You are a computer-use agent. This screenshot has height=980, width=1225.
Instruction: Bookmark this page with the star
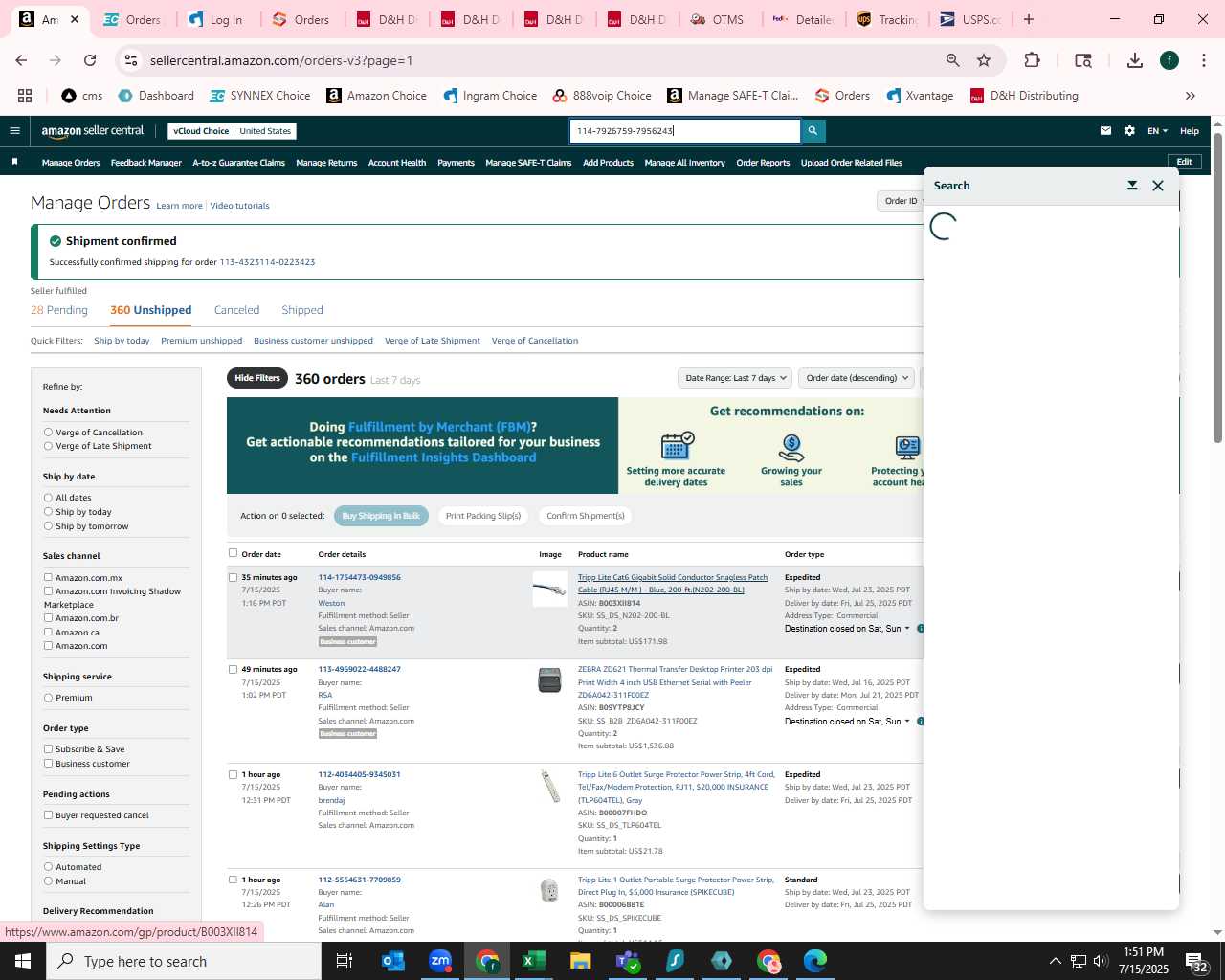[984, 60]
